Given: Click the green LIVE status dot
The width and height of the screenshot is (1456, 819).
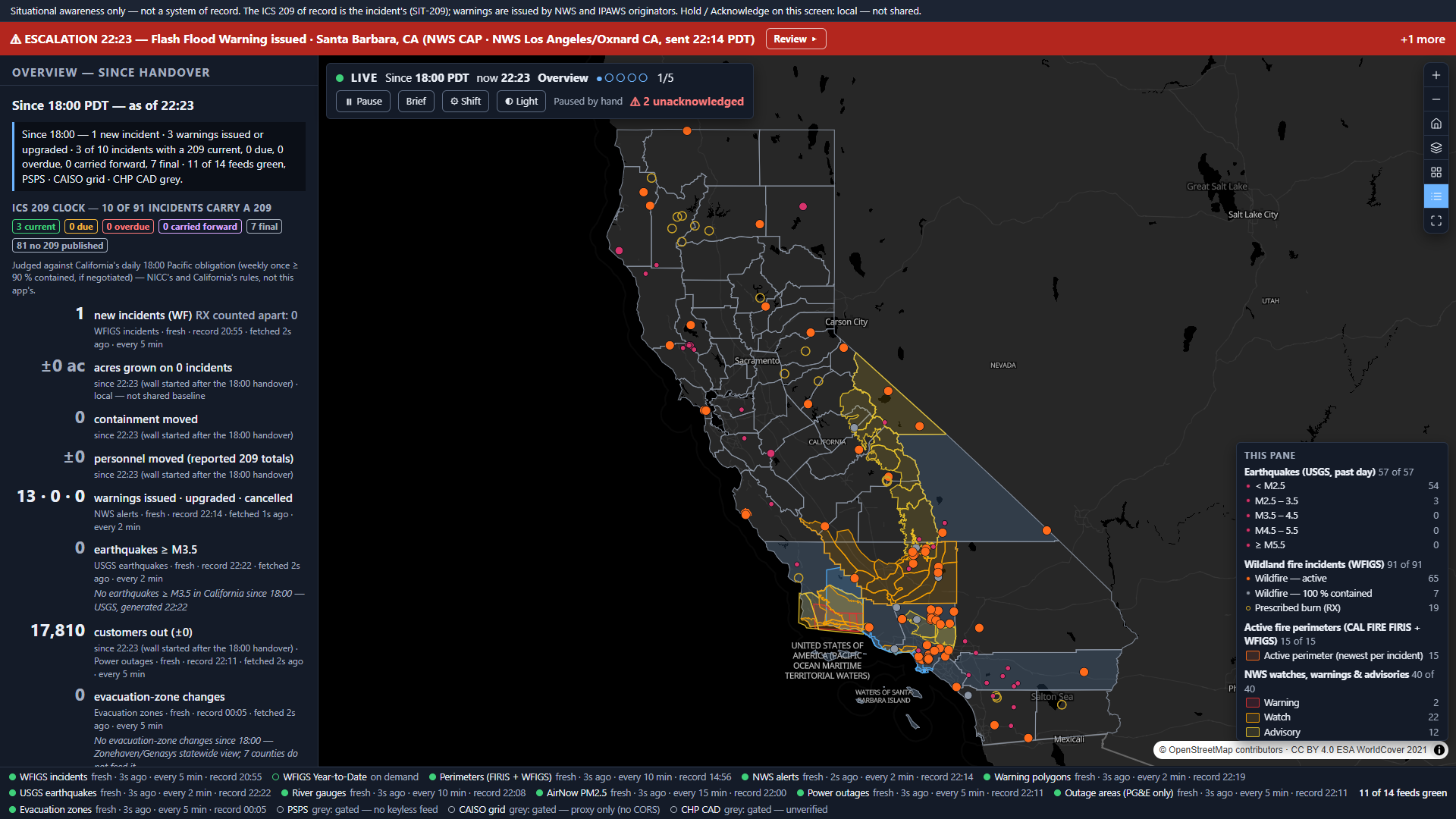Looking at the screenshot, I should coord(340,78).
